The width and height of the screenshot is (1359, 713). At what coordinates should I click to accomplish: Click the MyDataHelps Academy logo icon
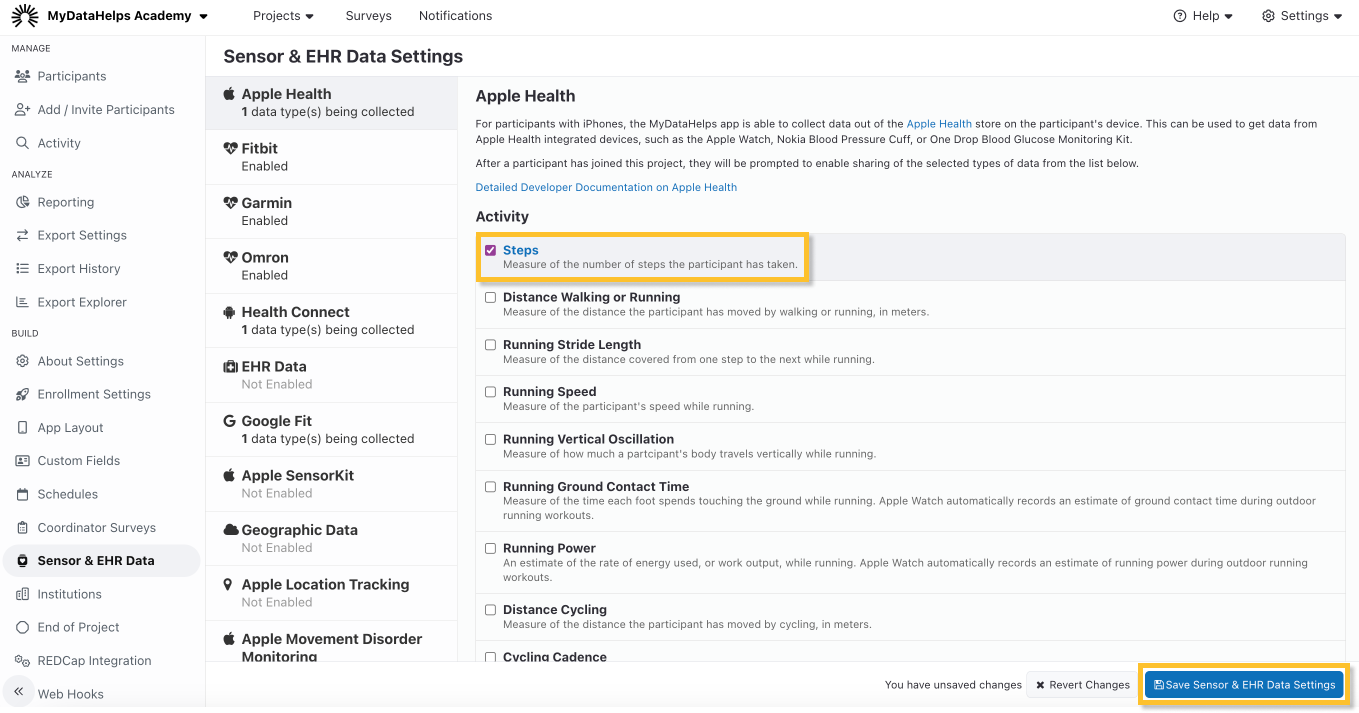(25, 16)
